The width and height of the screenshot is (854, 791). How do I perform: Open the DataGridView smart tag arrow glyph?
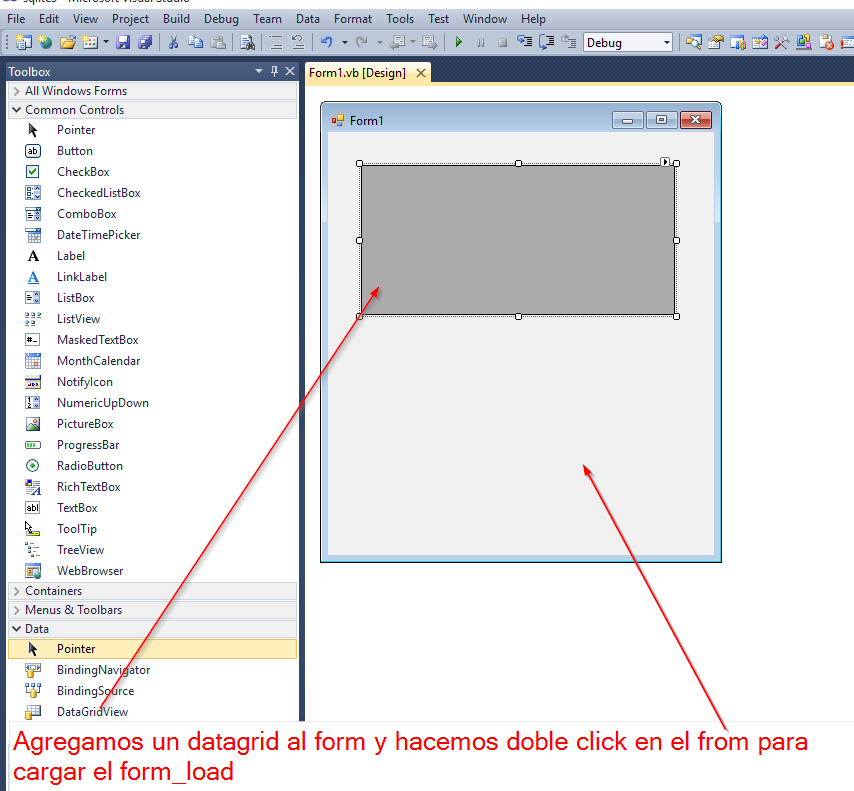point(665,162)
